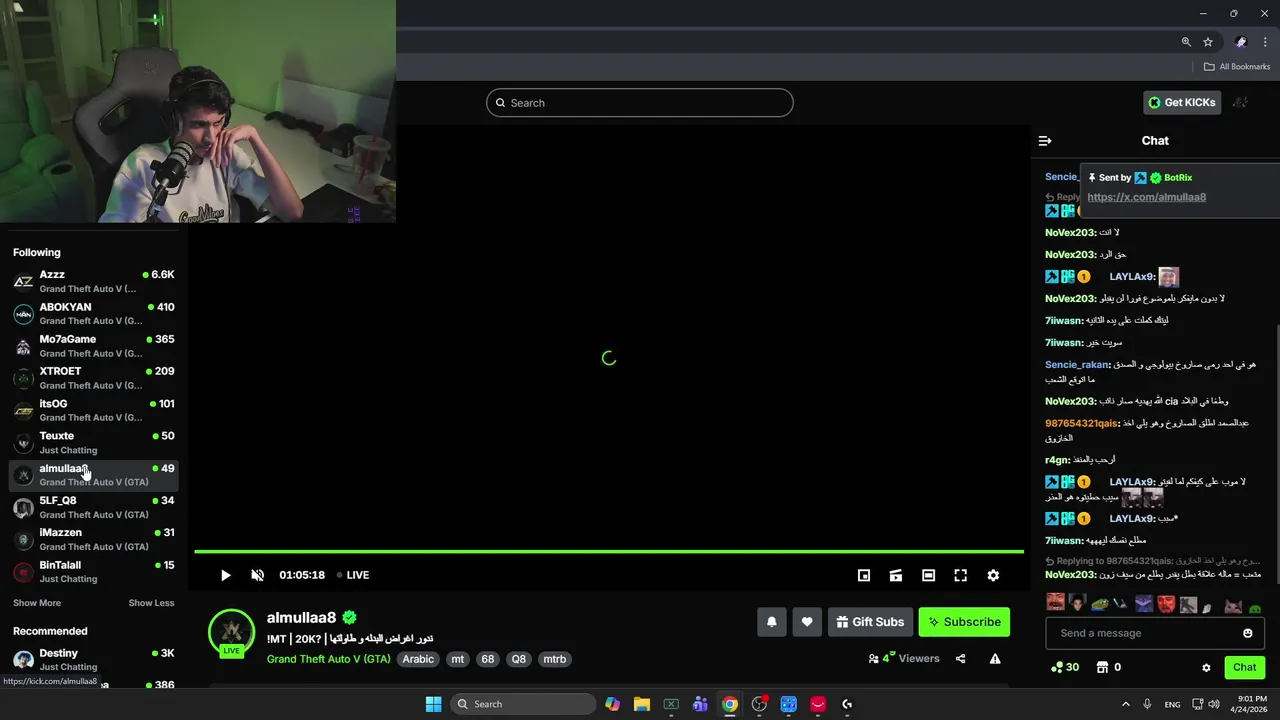The height and width of the screenshot is (720, 1280).
Task: Open the share icon below the stream
Action: tap(960, 659)
